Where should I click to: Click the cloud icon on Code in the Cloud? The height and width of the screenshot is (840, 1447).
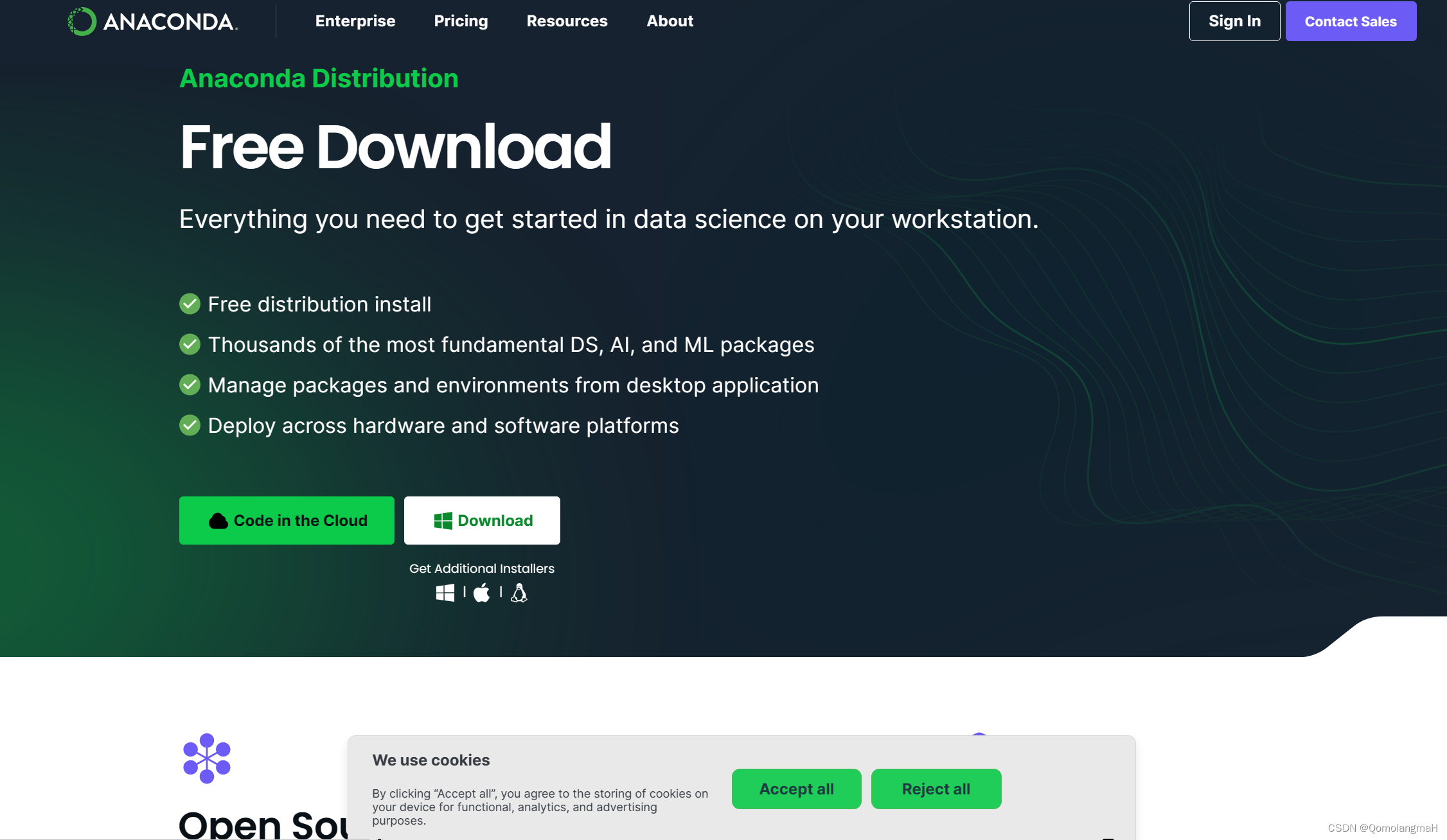coord(217,519)
